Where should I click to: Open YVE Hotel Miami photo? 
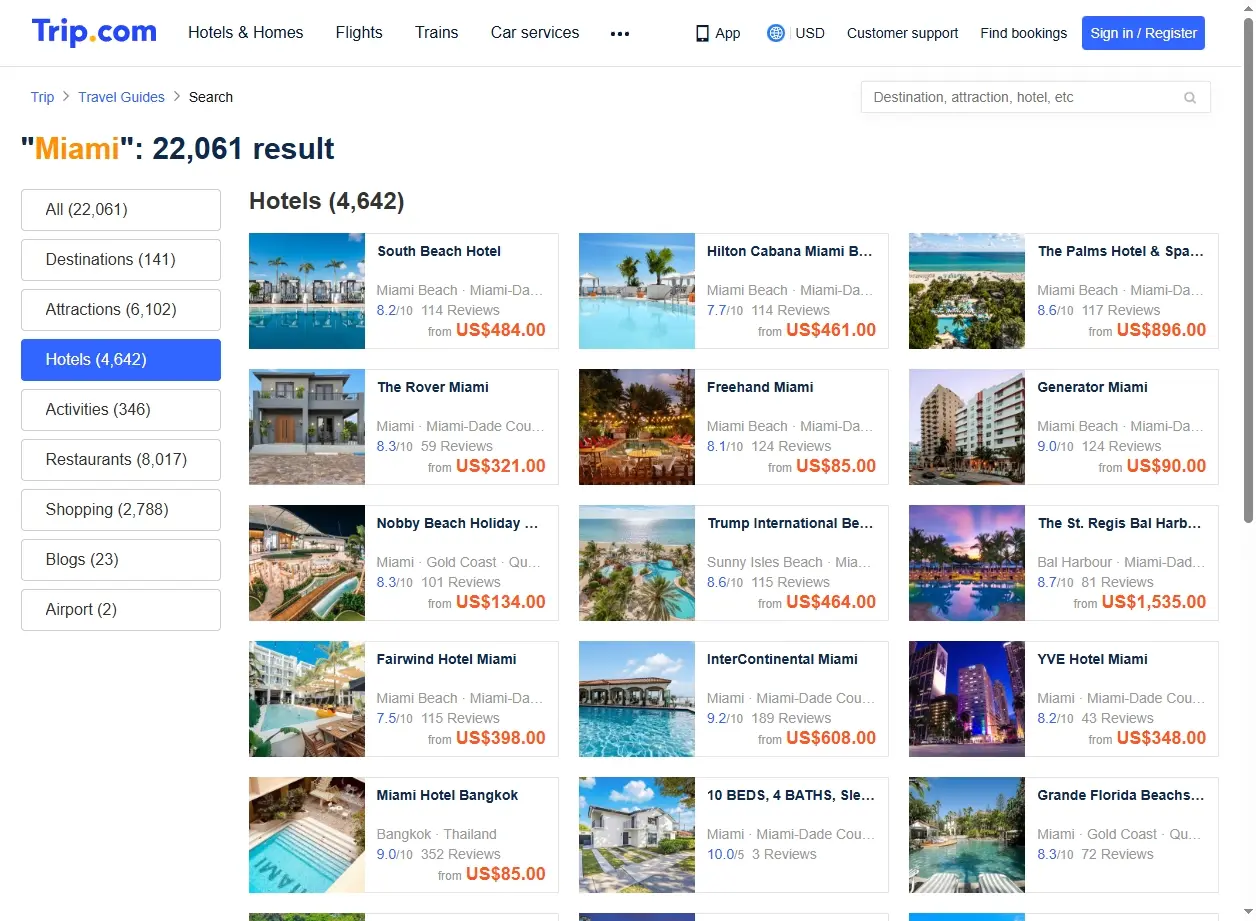pyautogui.click(x=967, y=699)
